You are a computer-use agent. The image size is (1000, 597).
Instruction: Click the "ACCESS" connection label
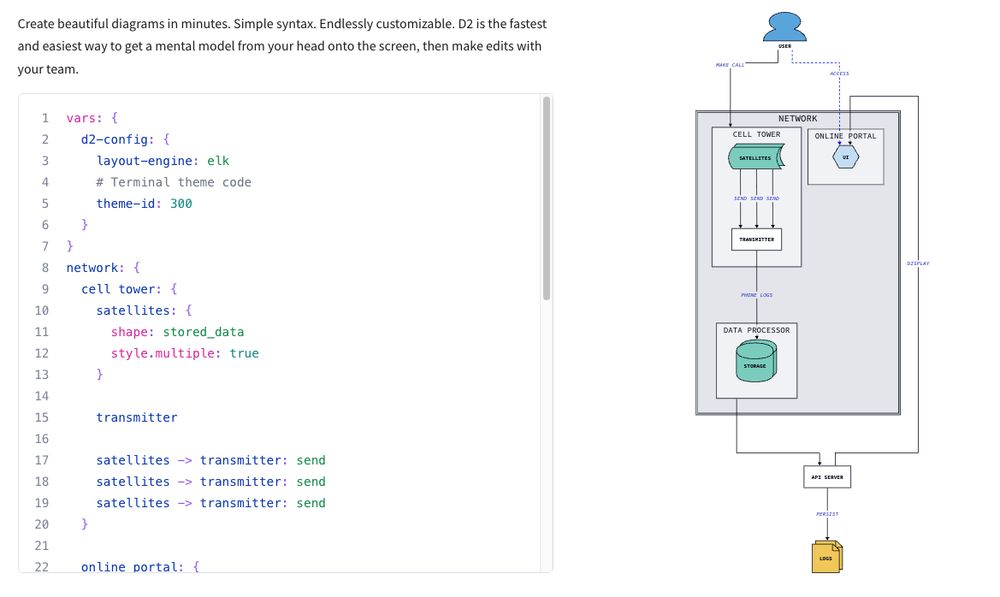(x=839, y=73)
